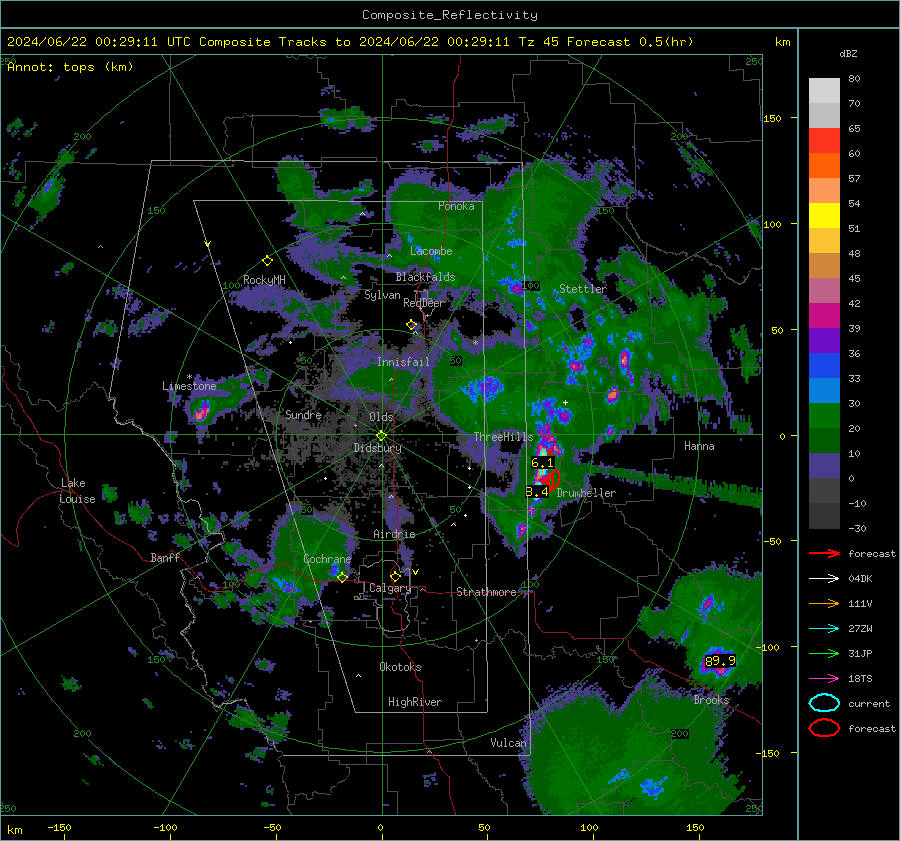The image size is (900, 841).
Task: Click the red forecast ellipse legend icon
Action: 824,728
